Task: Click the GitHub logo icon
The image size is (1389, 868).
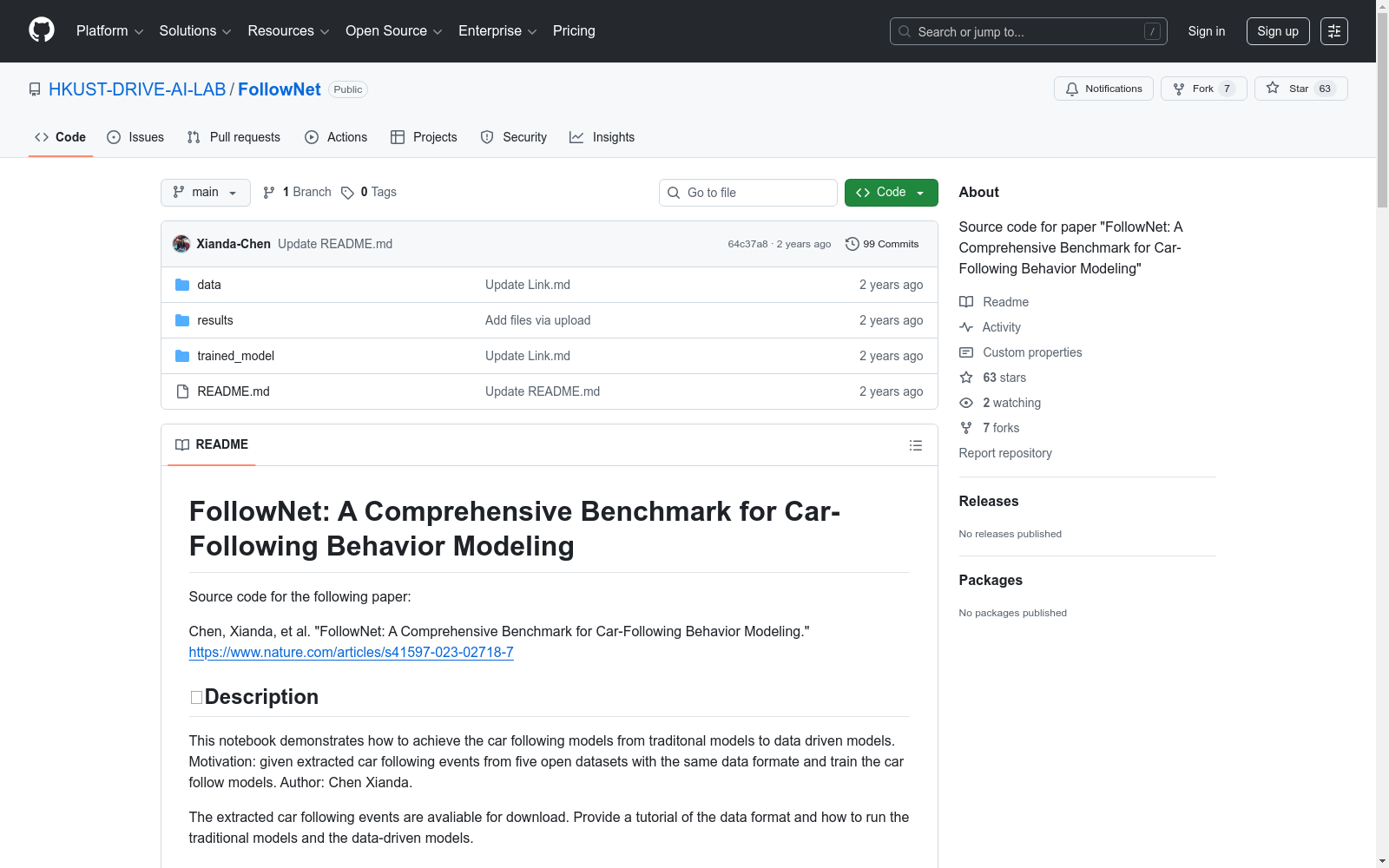Action: [x=42, y=30]
